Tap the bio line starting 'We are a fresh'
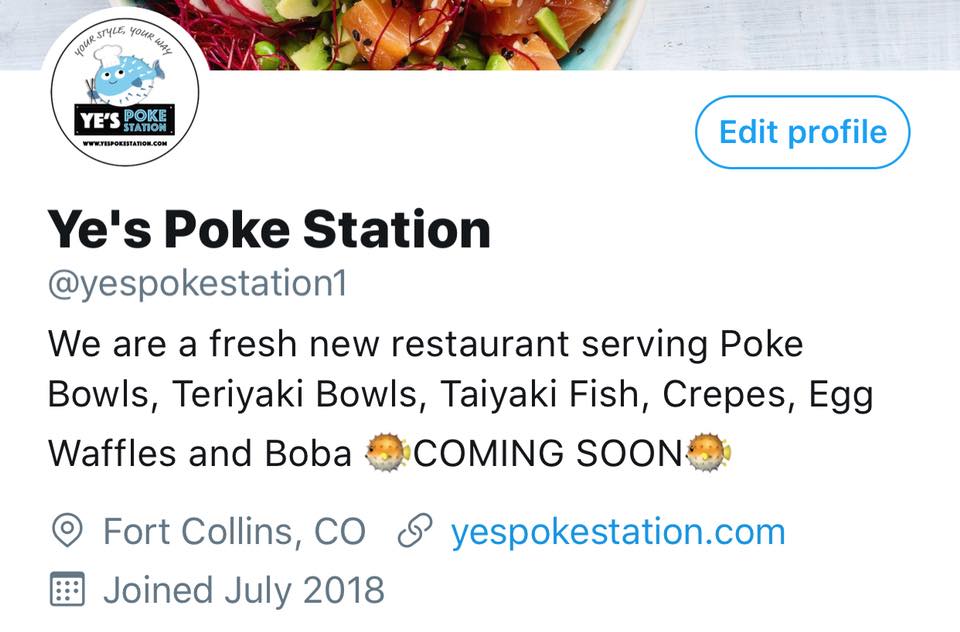960x632 pixels. pyautogui.click(x=426, y=344)
